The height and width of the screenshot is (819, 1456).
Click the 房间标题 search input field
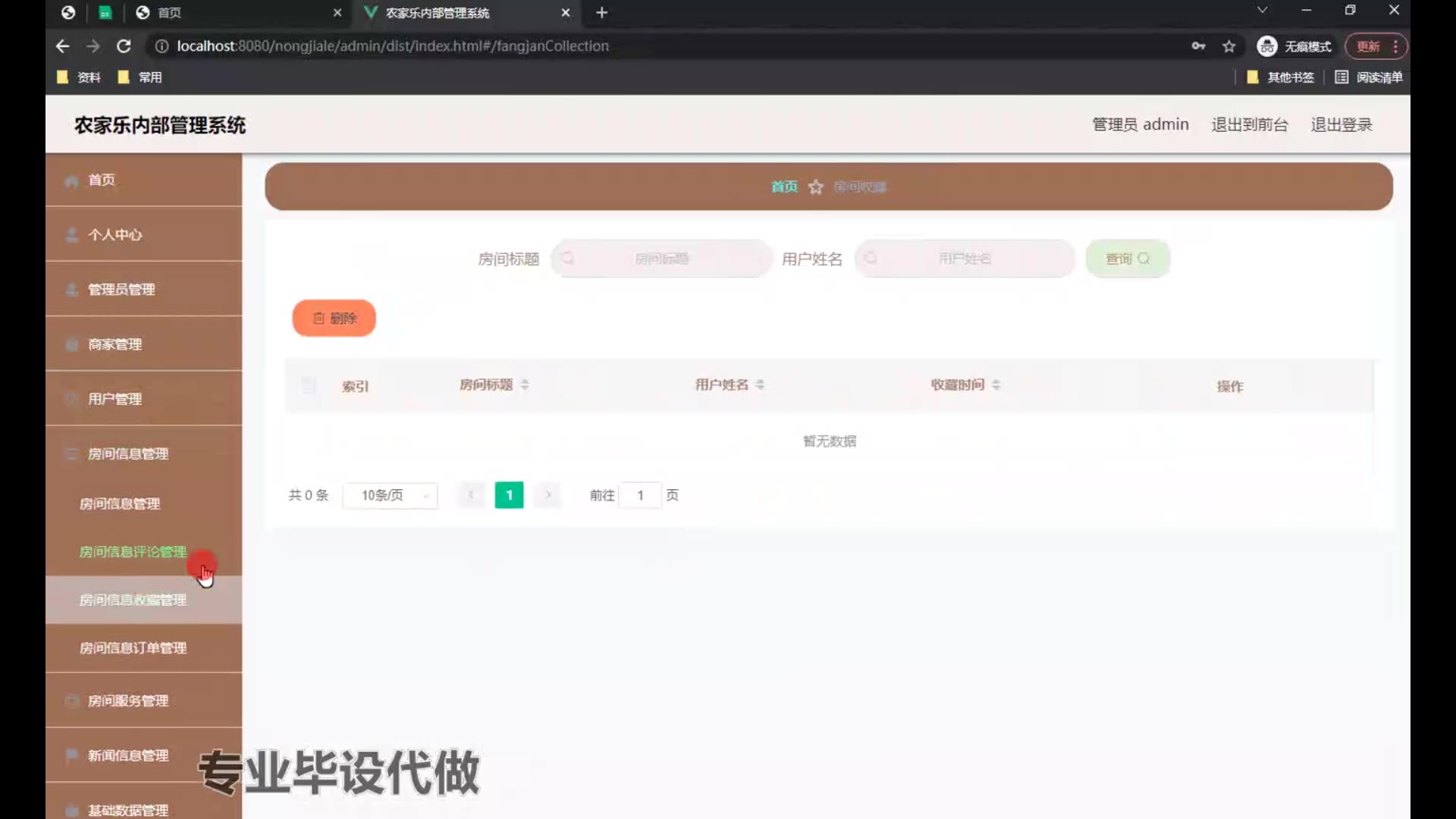pyautogui.click(x=661, y=259)
